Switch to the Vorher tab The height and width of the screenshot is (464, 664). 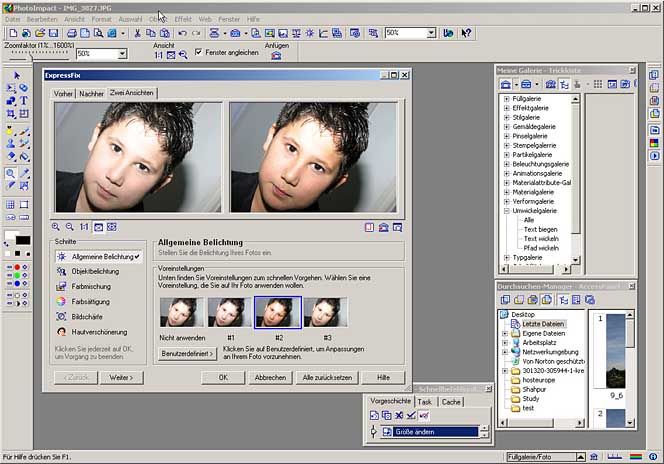64,93
